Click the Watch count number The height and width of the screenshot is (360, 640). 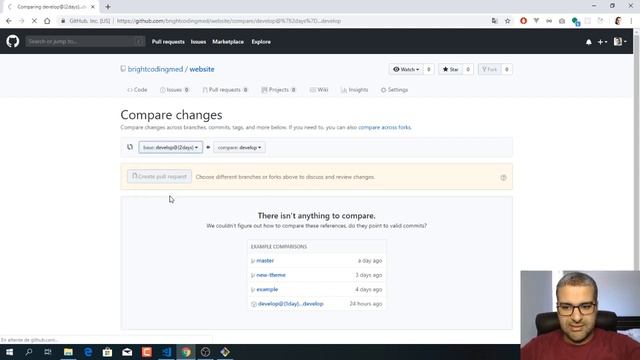(x=429, y=69)
